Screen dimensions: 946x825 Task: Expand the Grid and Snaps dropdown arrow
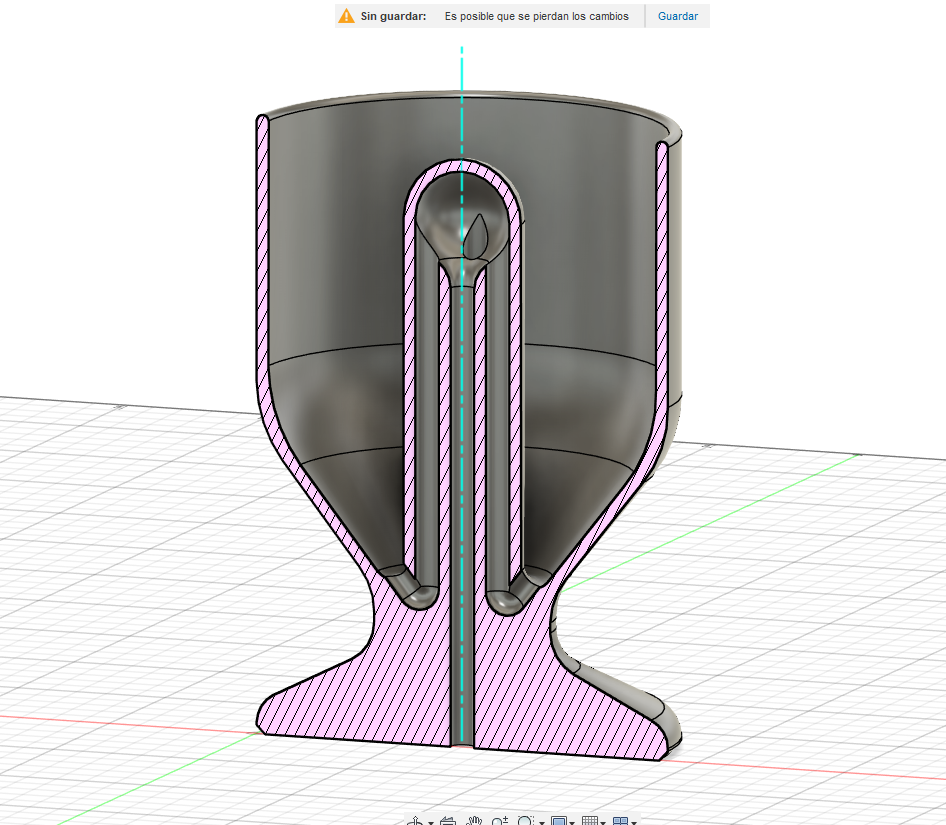click(603, 823)
